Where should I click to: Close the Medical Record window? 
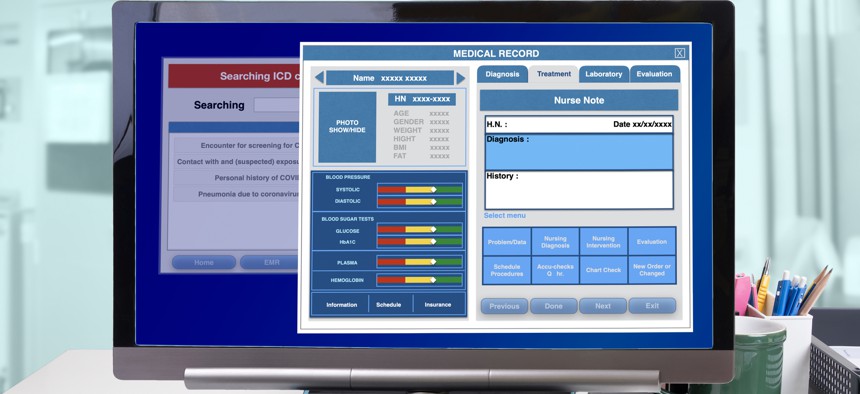coord(680,53)
